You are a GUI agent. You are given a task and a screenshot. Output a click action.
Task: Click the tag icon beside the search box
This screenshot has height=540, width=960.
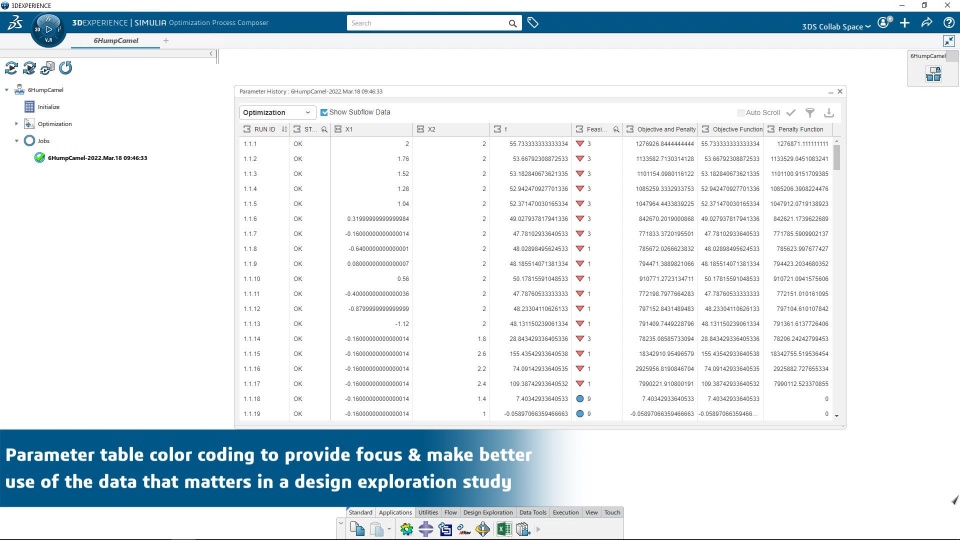(x=533, y=23)
